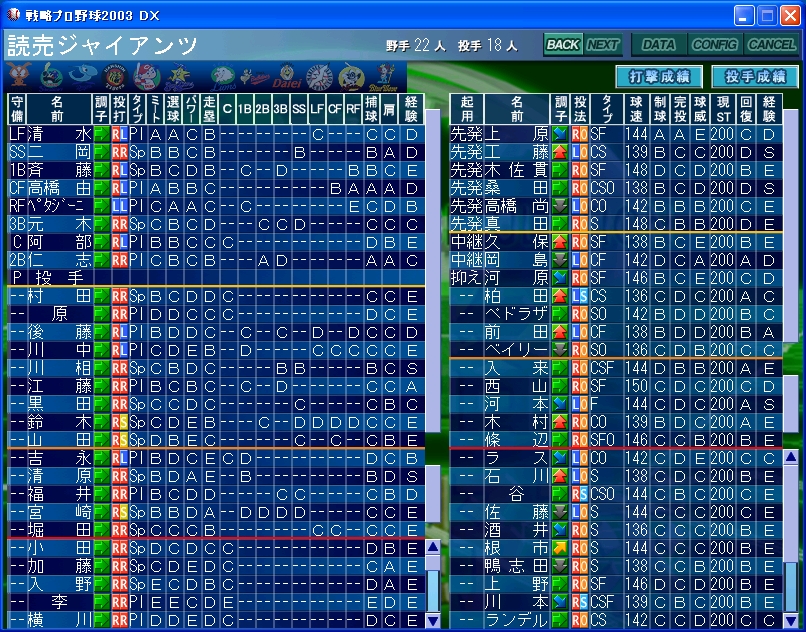Click the Giants rabbit mascot team logo
The image size is (806, 632).
pyautogui.click(x=20, y=76)
